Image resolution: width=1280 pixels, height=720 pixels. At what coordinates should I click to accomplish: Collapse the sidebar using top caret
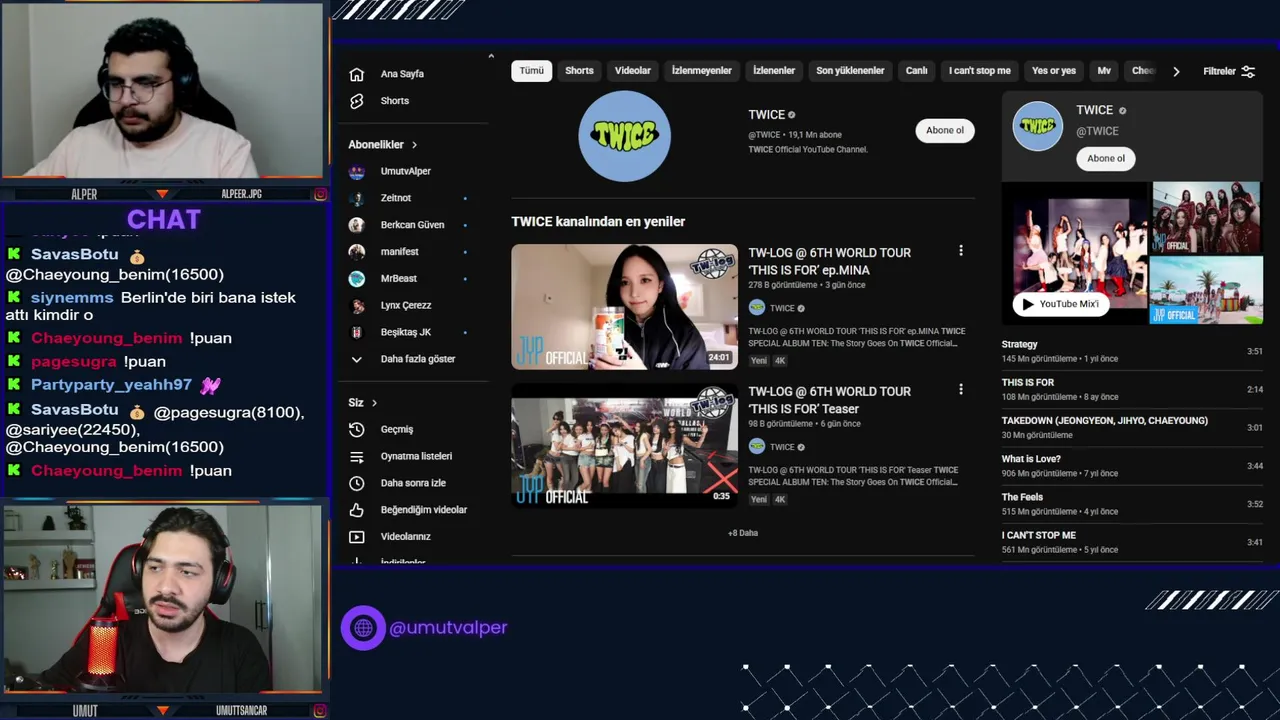click(491, 56)
